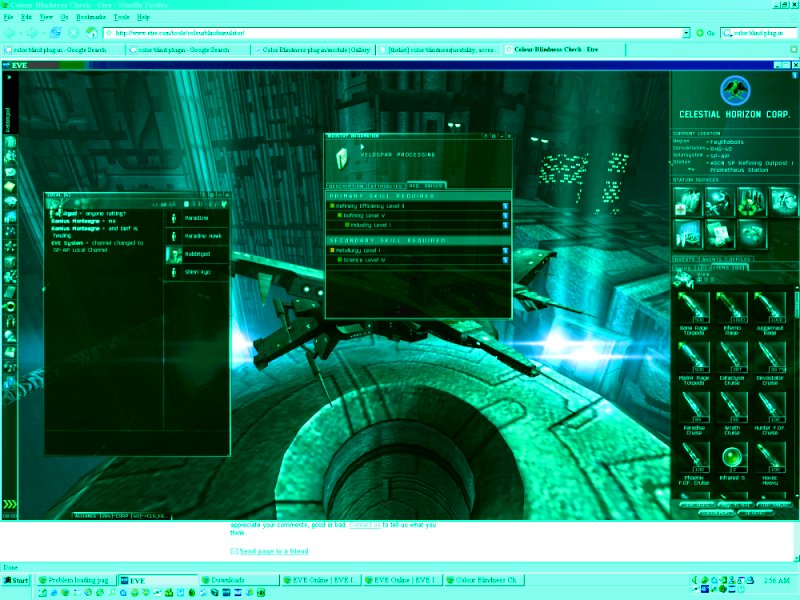Click the Send page to a friend link
The image size is (800, 600).
click(274, 551)
